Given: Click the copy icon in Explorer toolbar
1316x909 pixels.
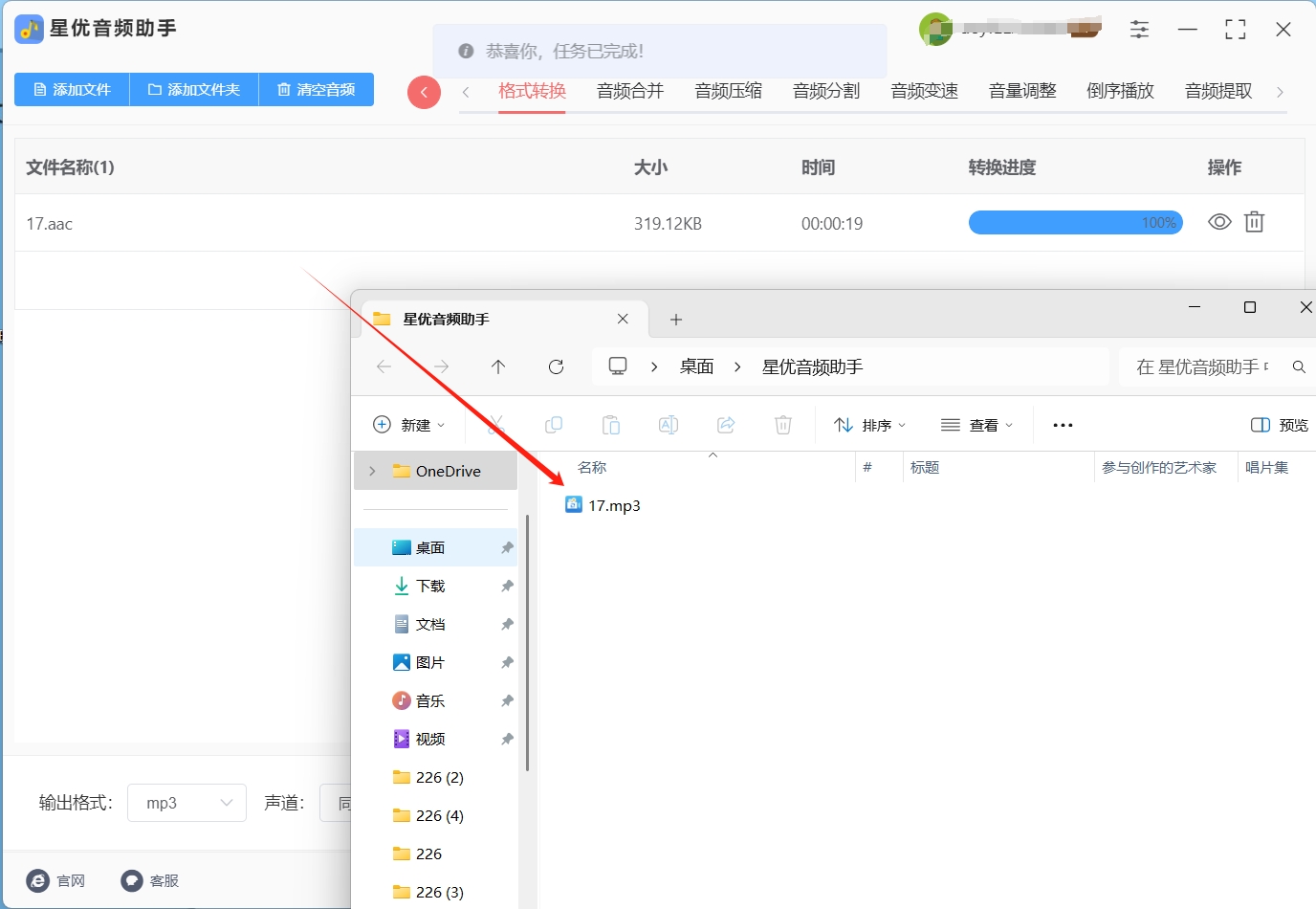Looking at the screenshot, I should point(553,425).
